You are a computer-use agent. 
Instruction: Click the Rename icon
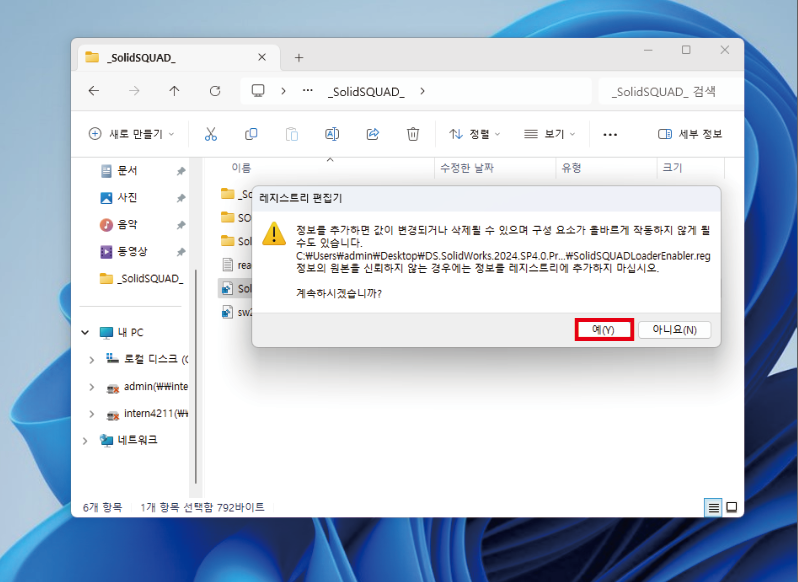tap(332, 134)
